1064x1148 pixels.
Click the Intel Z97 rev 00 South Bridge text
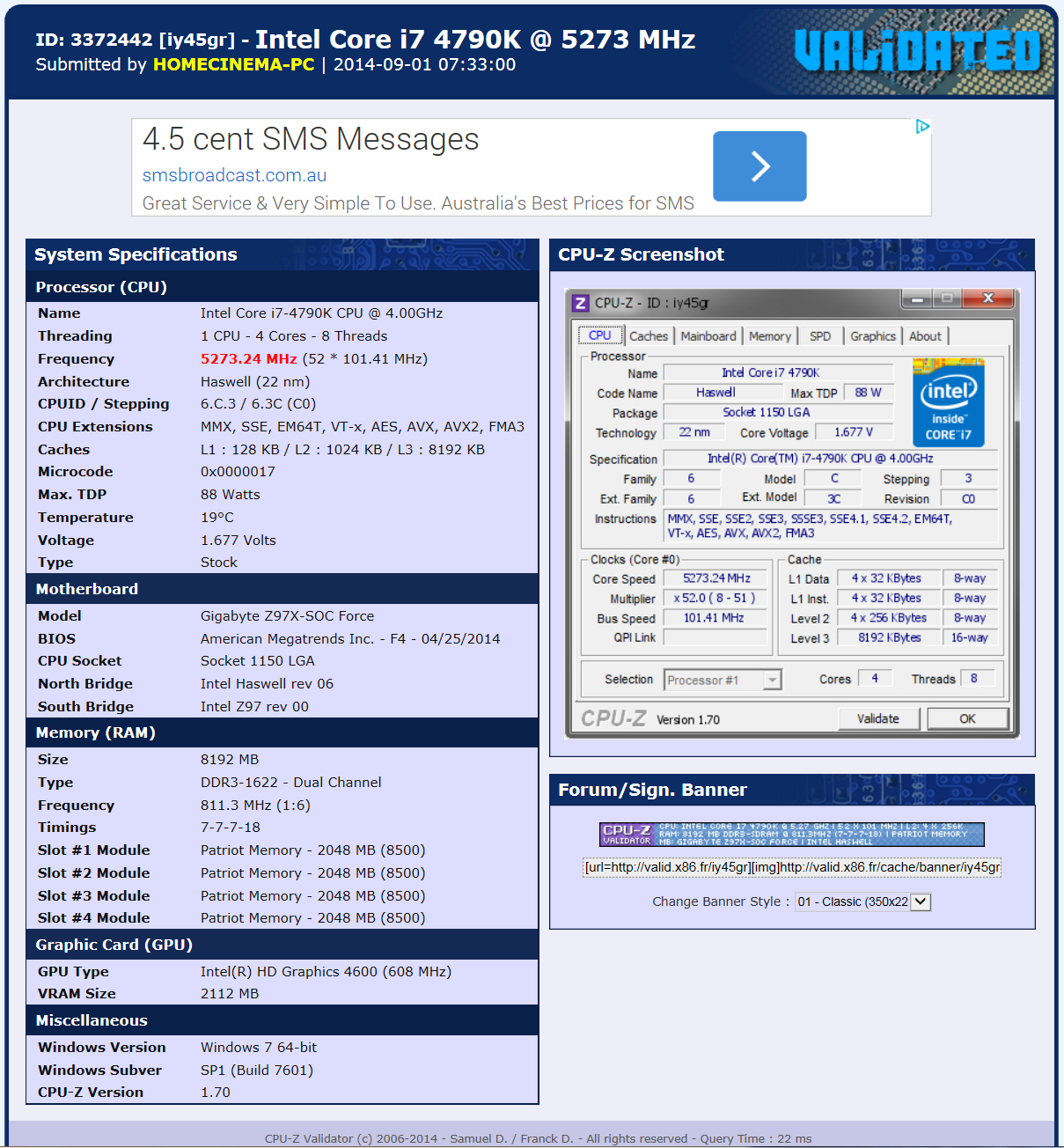[254, 707]
